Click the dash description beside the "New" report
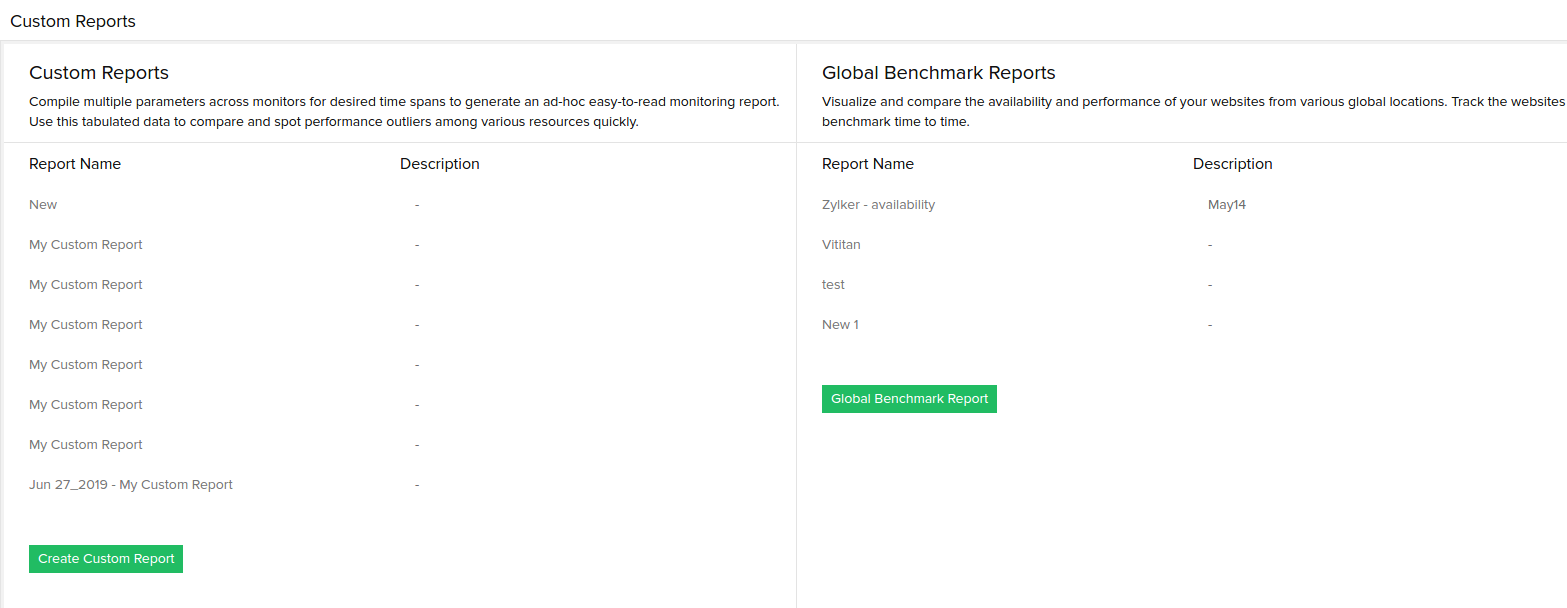 pyautogui.click(x=417, y=204)
